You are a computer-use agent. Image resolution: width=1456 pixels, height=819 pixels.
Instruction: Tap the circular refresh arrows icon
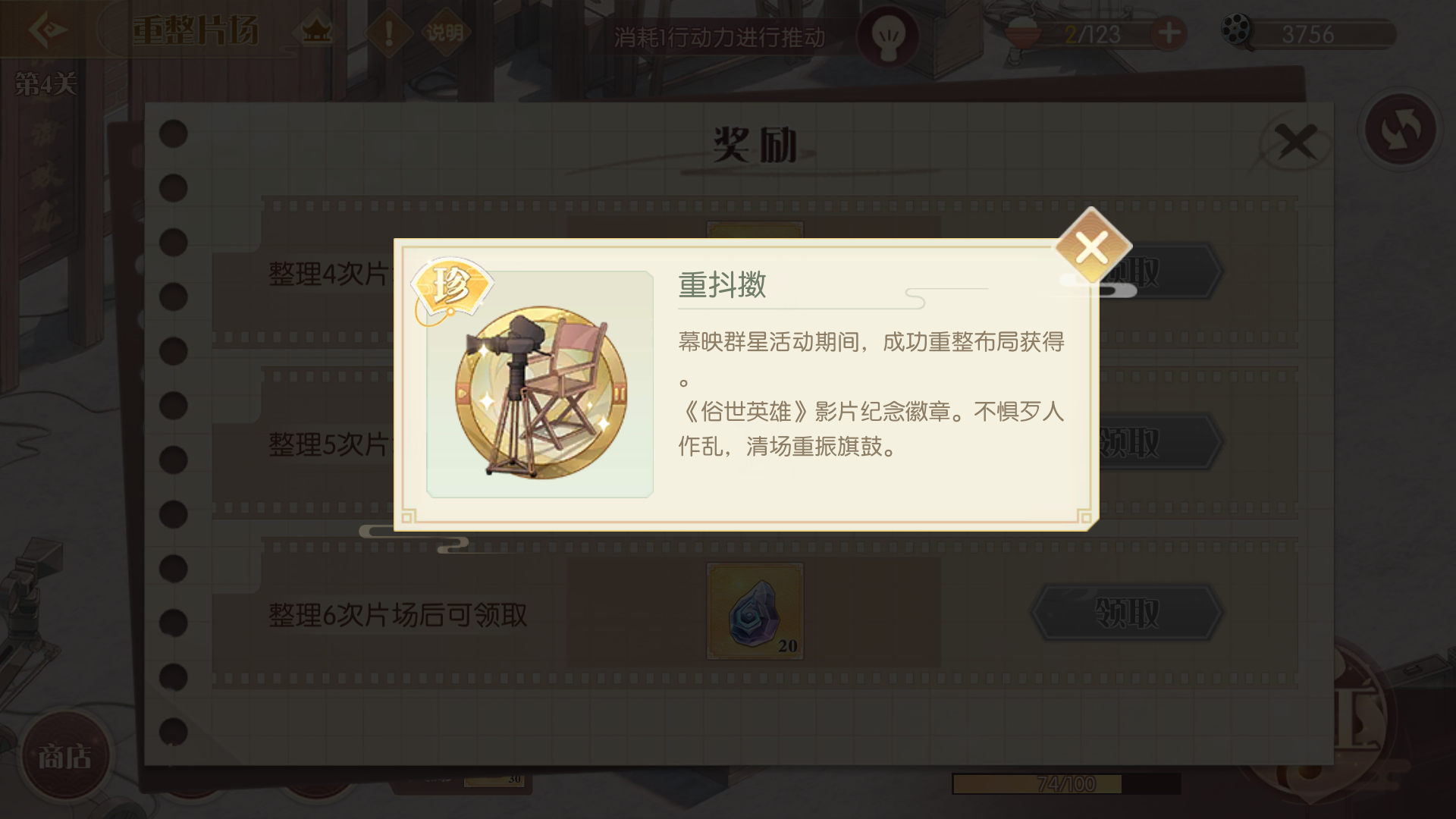(1400, 129)
